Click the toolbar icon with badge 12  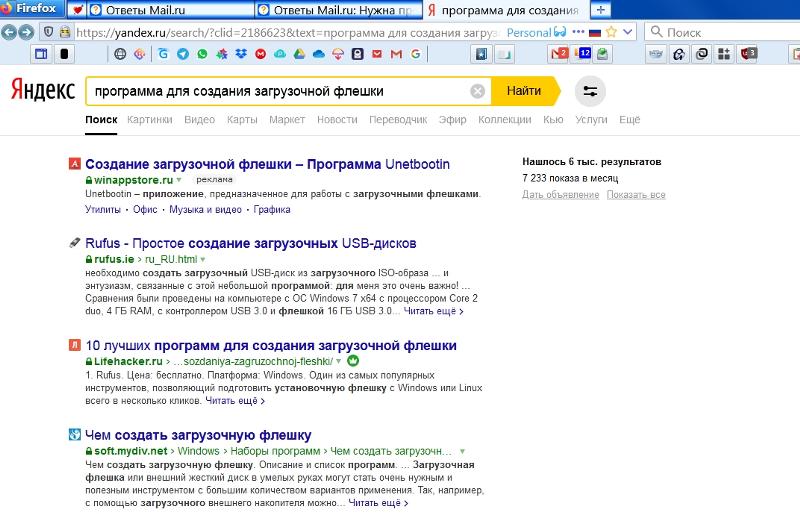583,53
